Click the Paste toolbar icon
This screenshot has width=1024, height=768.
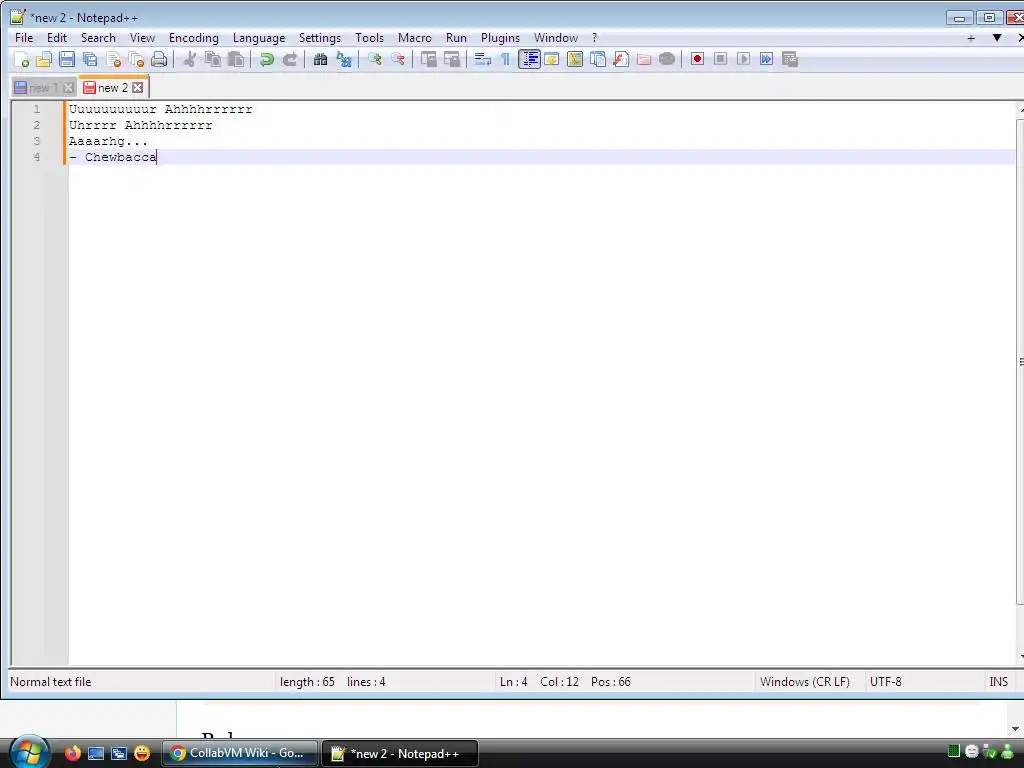(236, 59)
